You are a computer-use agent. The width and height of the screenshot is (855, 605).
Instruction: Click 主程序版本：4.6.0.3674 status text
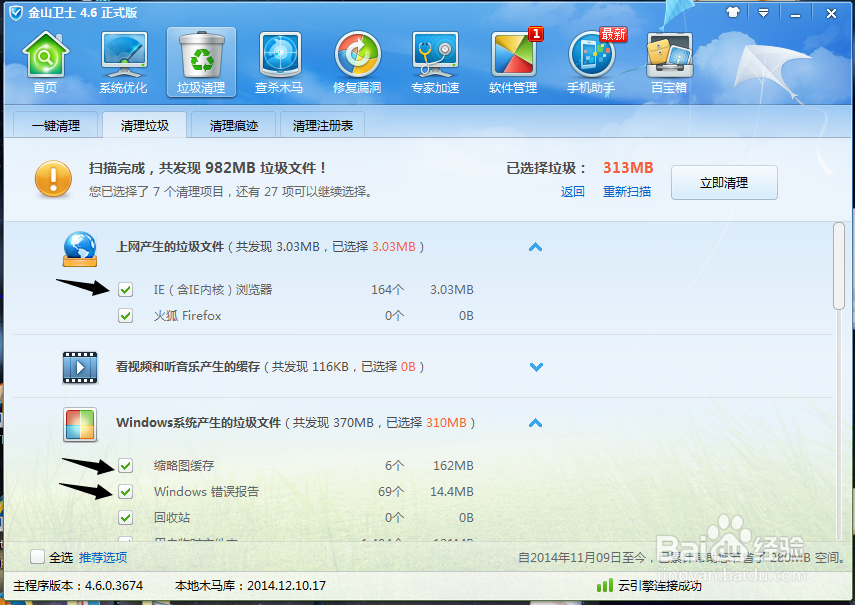coord(78,586)
